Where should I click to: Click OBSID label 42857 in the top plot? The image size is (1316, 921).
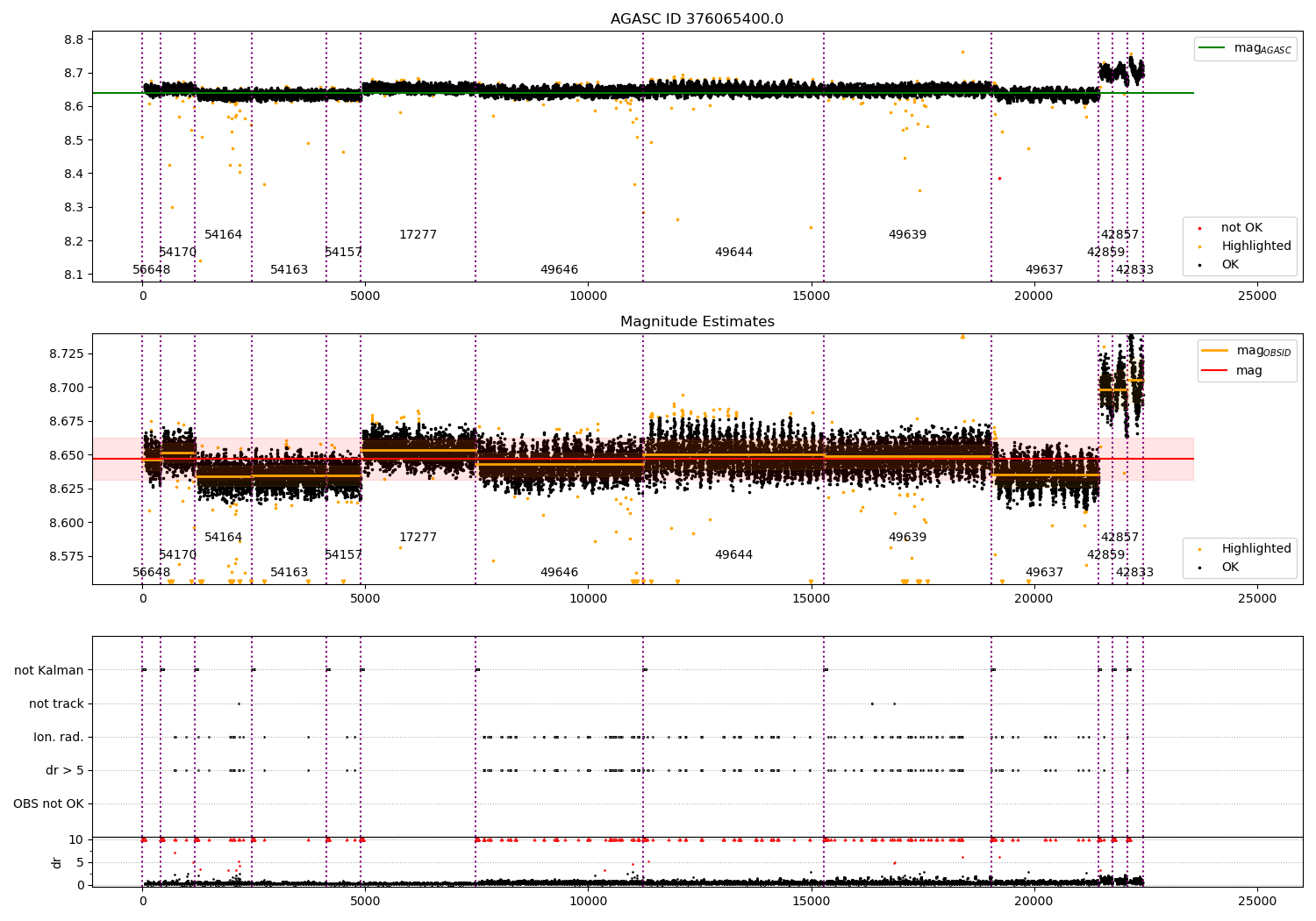point(1120,235)
